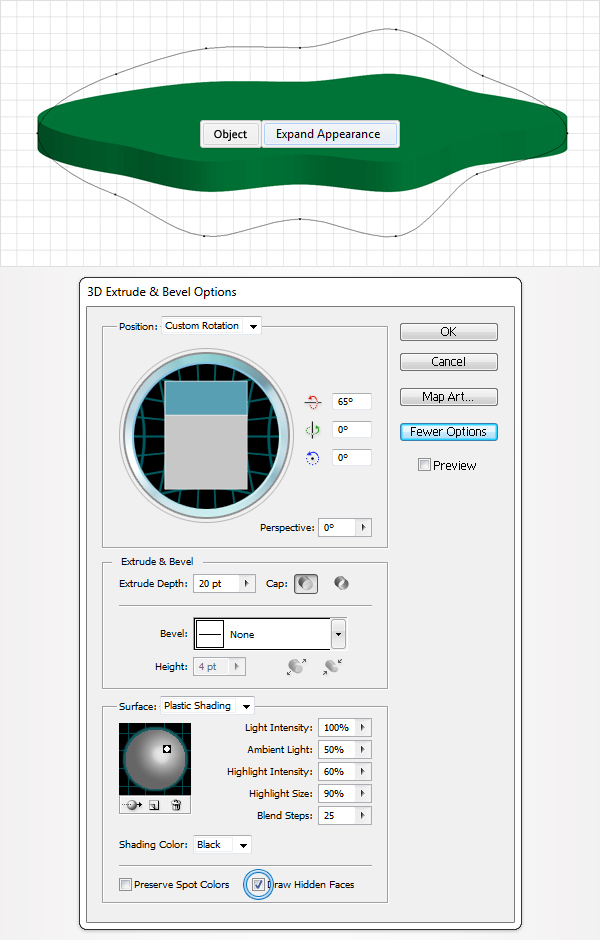Enable the Preview checkbox
This screenshot has height=940, width=600.
424,465
